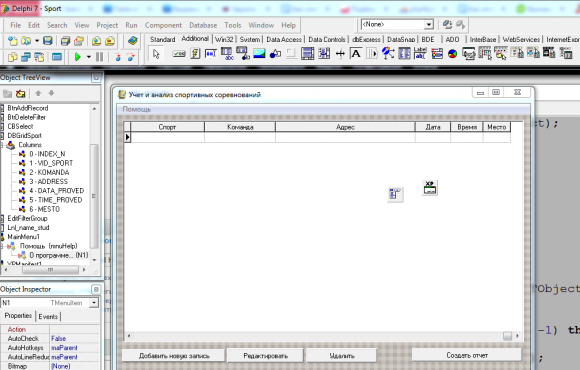Click the Save disk icon in toolbar
This screenshot has height=370, width=580.
(48, 41)
